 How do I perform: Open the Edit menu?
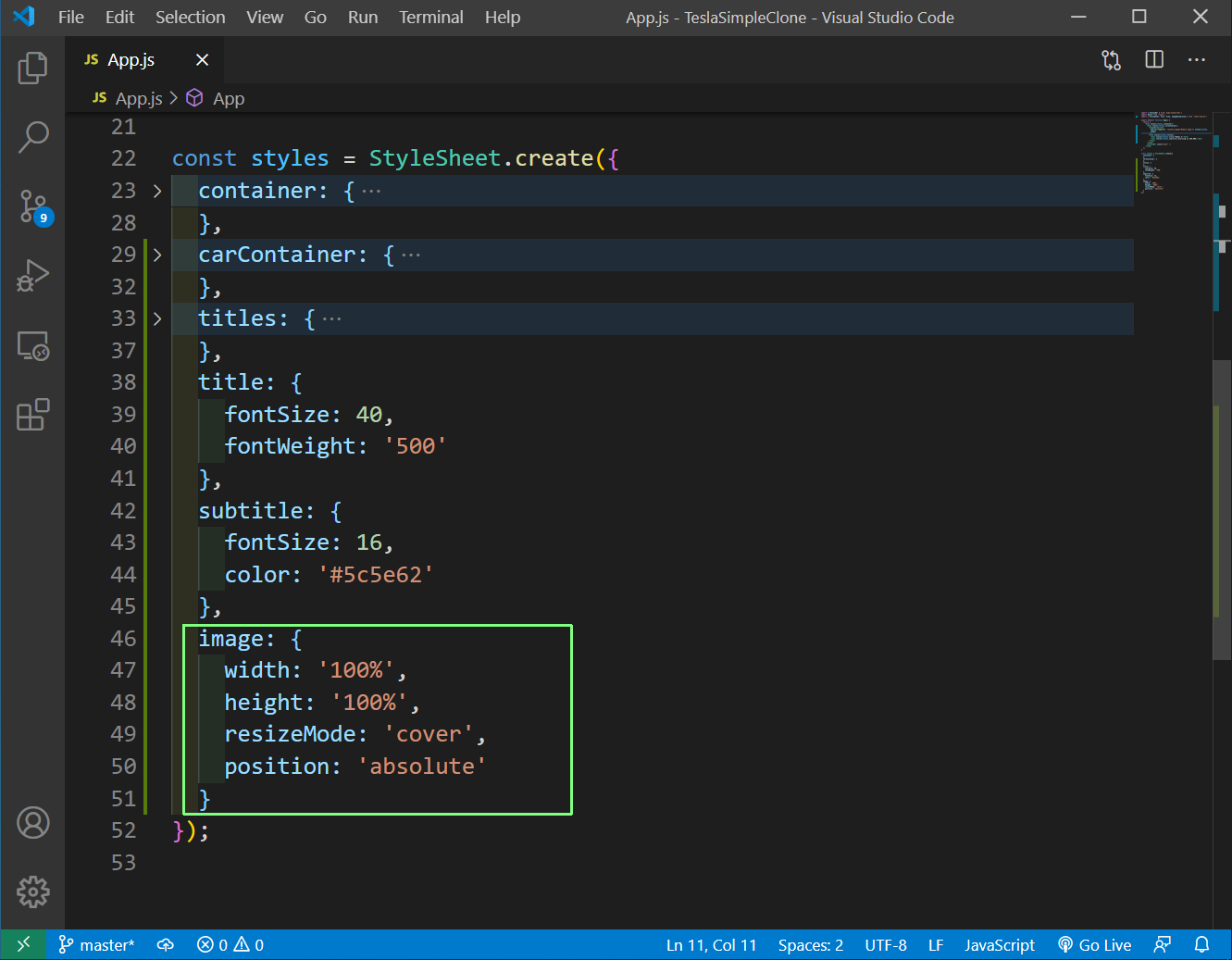point(119,18)
